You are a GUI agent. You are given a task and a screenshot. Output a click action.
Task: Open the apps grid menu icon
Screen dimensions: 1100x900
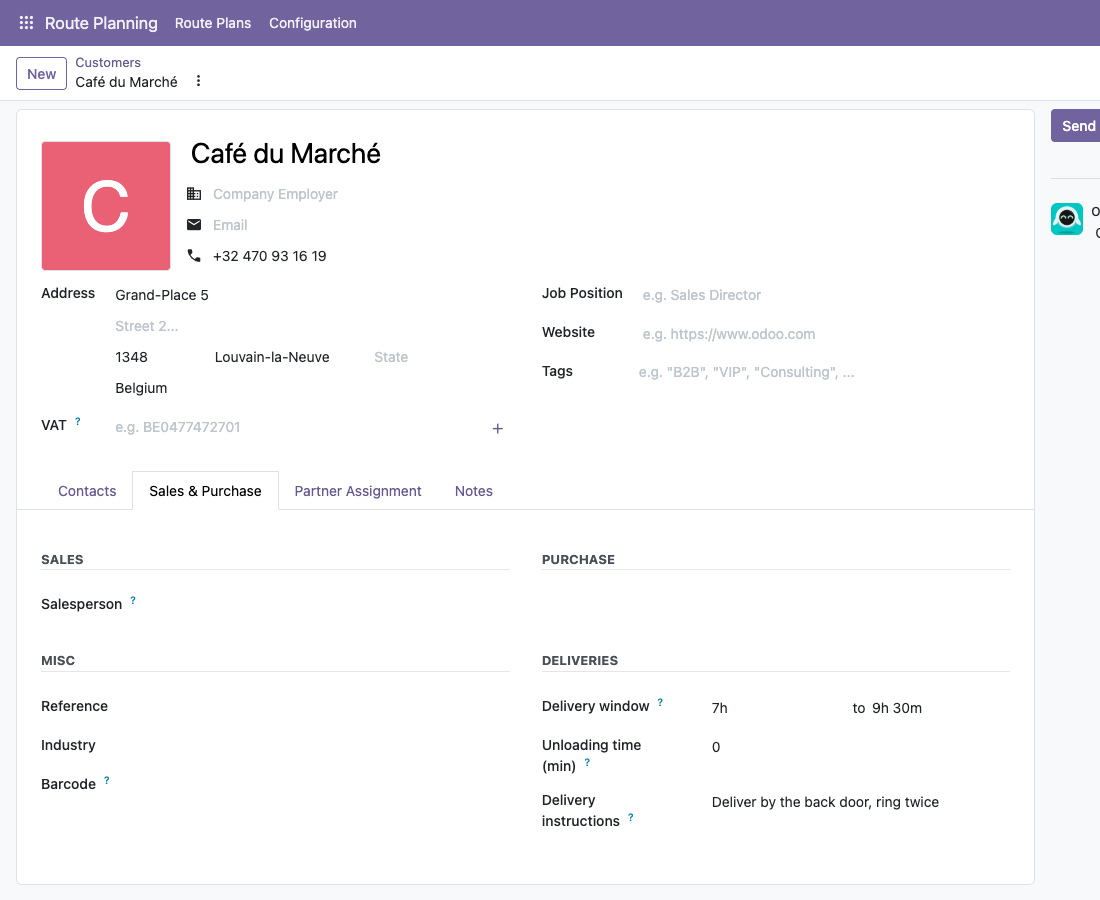tap(26, 23)
